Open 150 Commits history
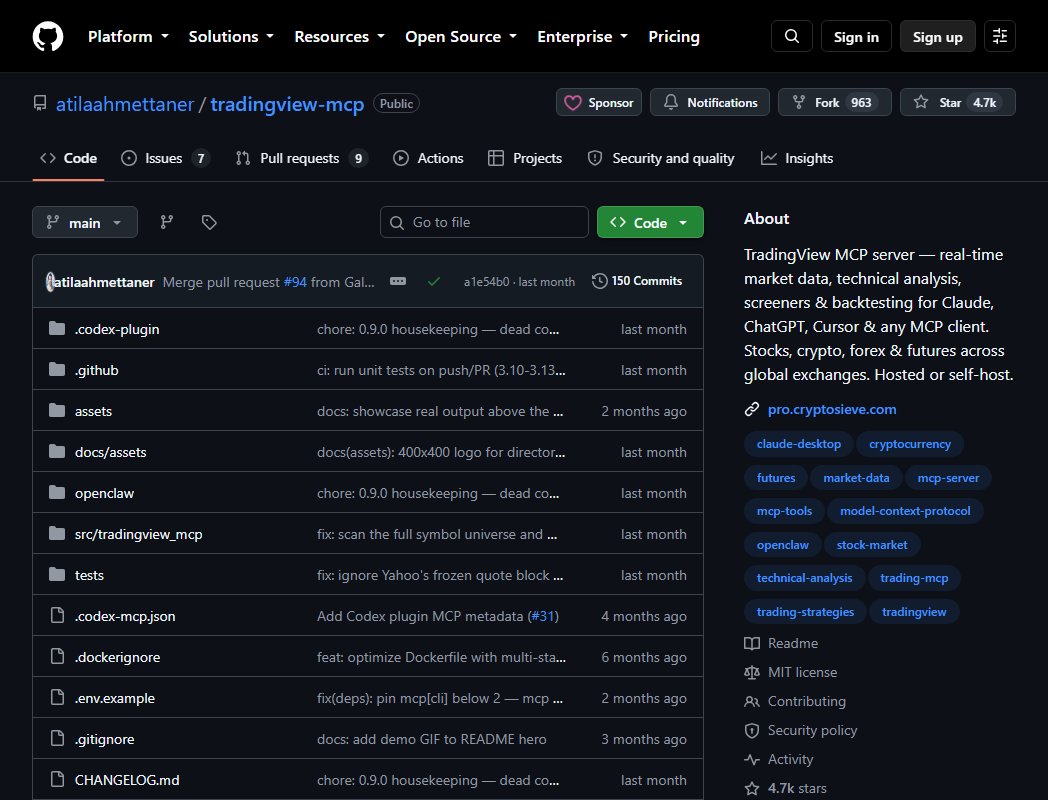The width and height of the screenshot is (1048, 800). (637, 281)
